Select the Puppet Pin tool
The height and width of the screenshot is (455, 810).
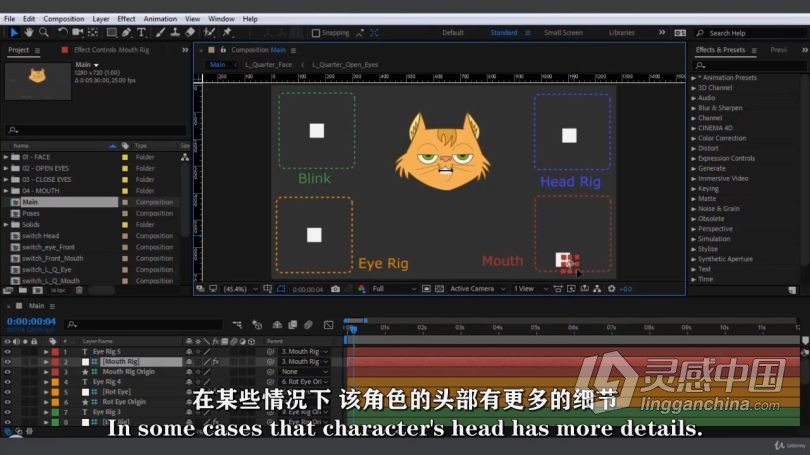pos(227,33)
